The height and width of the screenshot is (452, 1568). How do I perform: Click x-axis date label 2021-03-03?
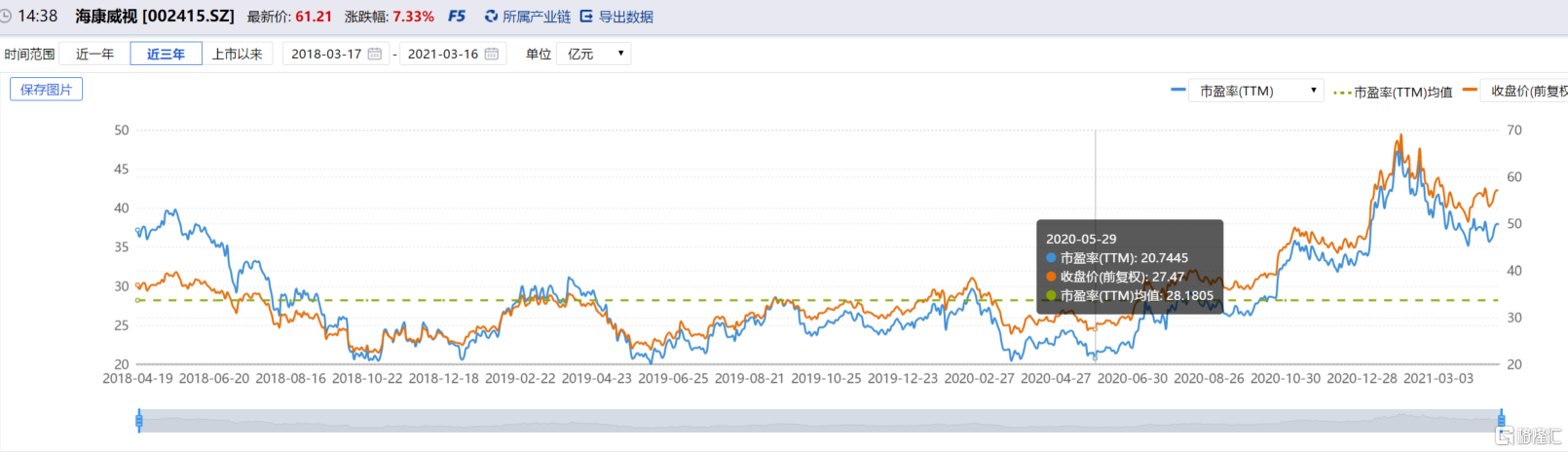click(1438, 378)
